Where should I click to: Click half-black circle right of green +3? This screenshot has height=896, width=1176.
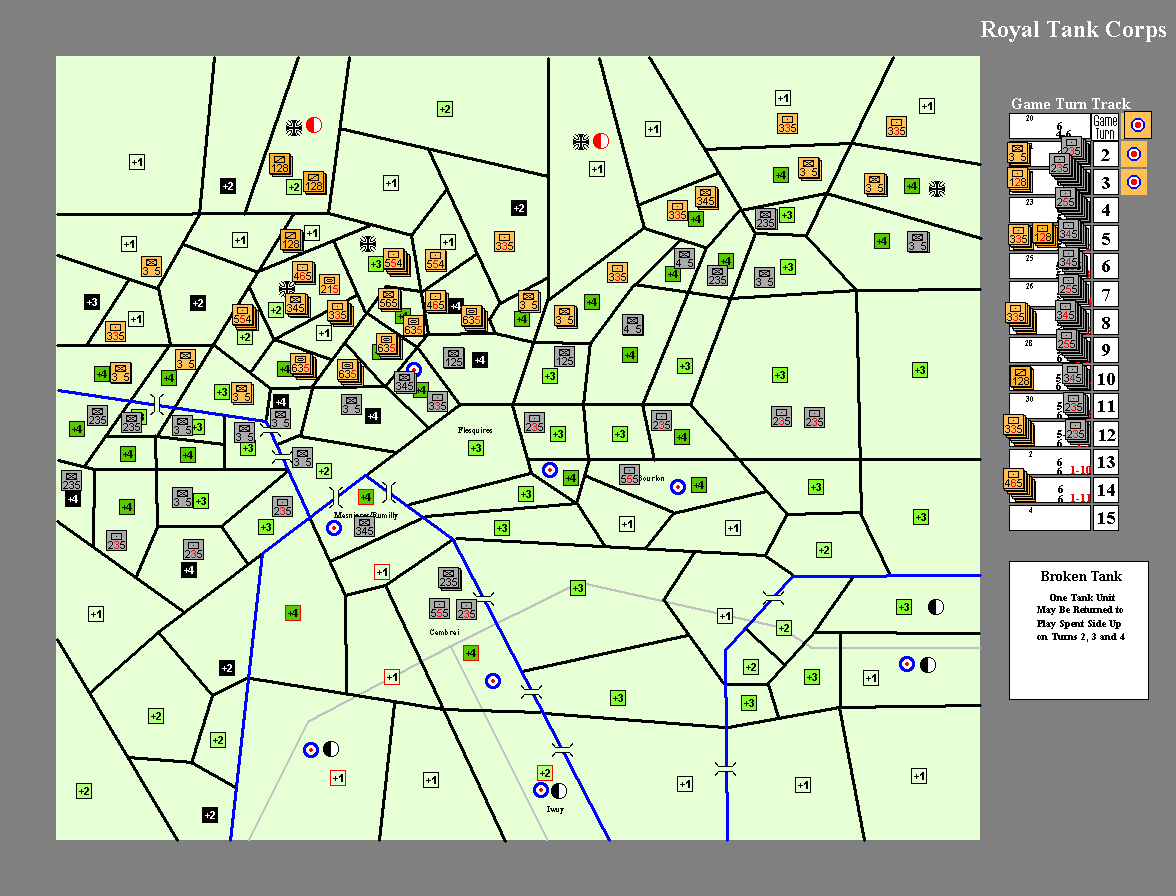[935, 607]
